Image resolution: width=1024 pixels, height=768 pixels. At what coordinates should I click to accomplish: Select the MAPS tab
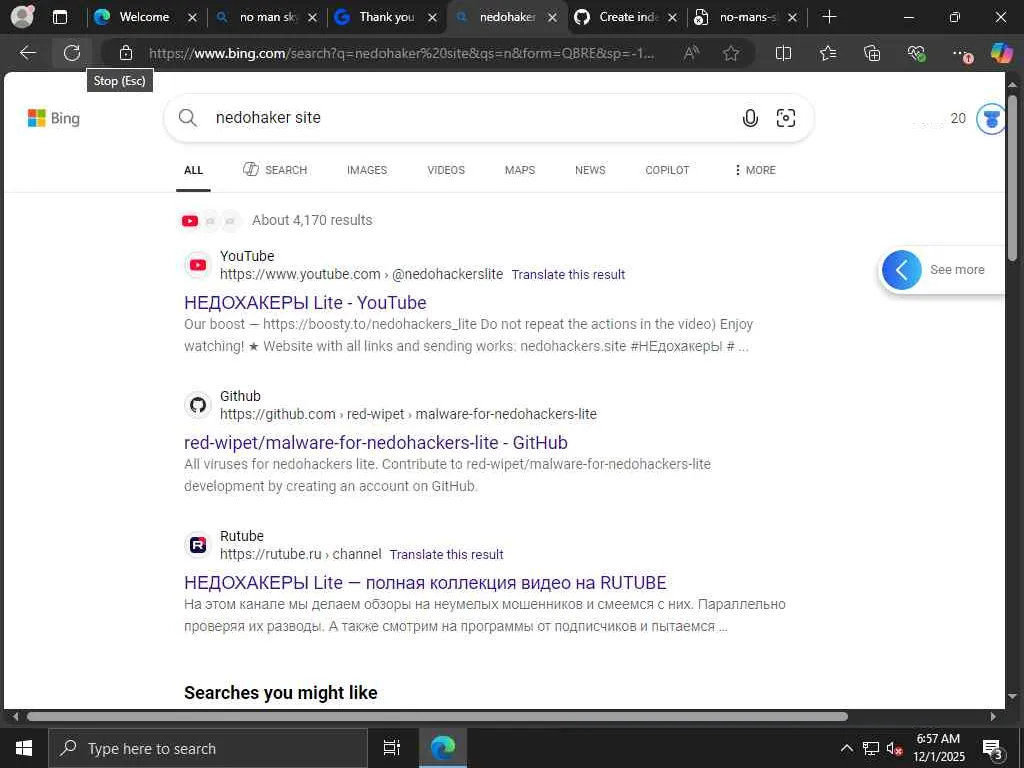[x=520, y=170]
